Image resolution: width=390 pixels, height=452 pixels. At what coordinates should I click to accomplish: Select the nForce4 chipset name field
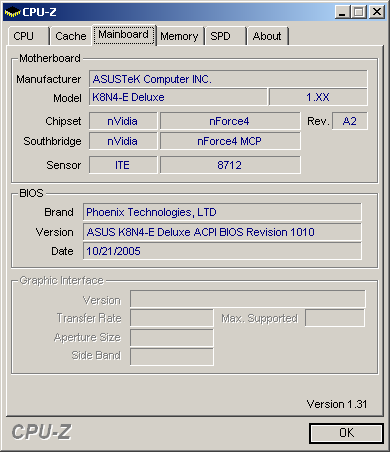[x=230, y=121]
